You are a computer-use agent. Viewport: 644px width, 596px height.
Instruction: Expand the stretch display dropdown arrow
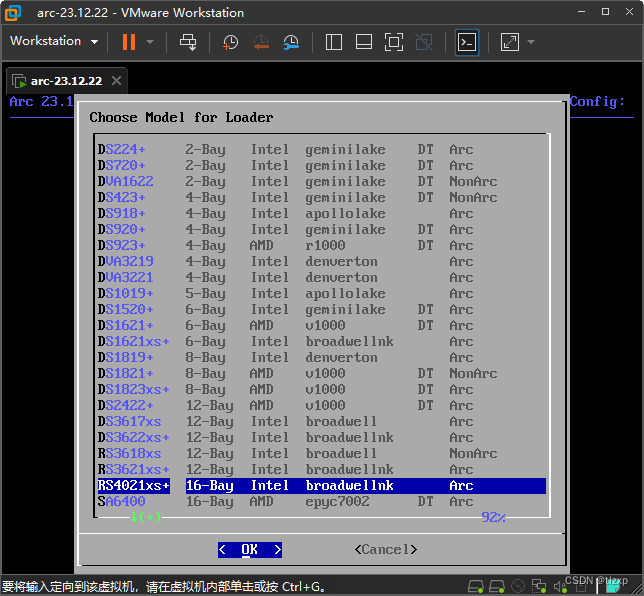531,42
